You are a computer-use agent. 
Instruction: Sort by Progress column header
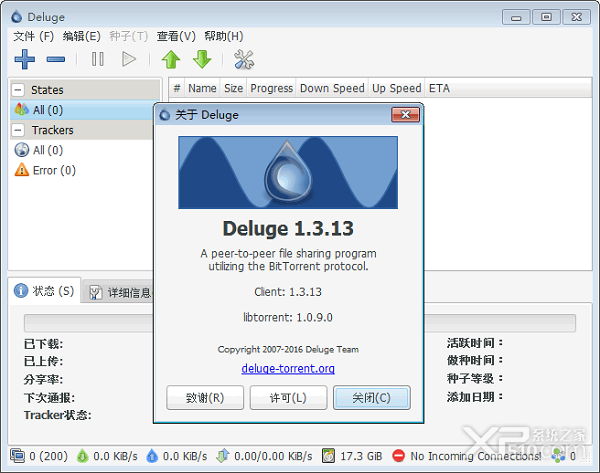point(272,88)
